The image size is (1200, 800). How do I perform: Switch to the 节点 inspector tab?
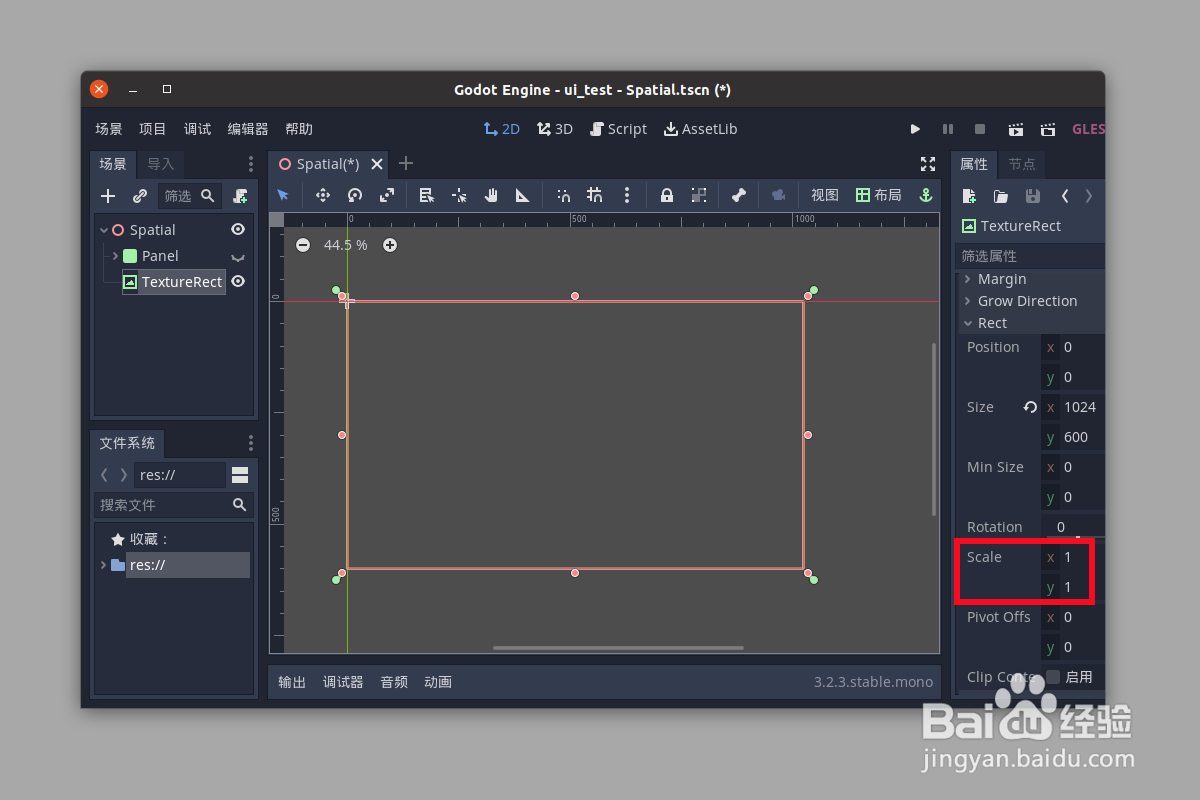[x=1021, y=164]
